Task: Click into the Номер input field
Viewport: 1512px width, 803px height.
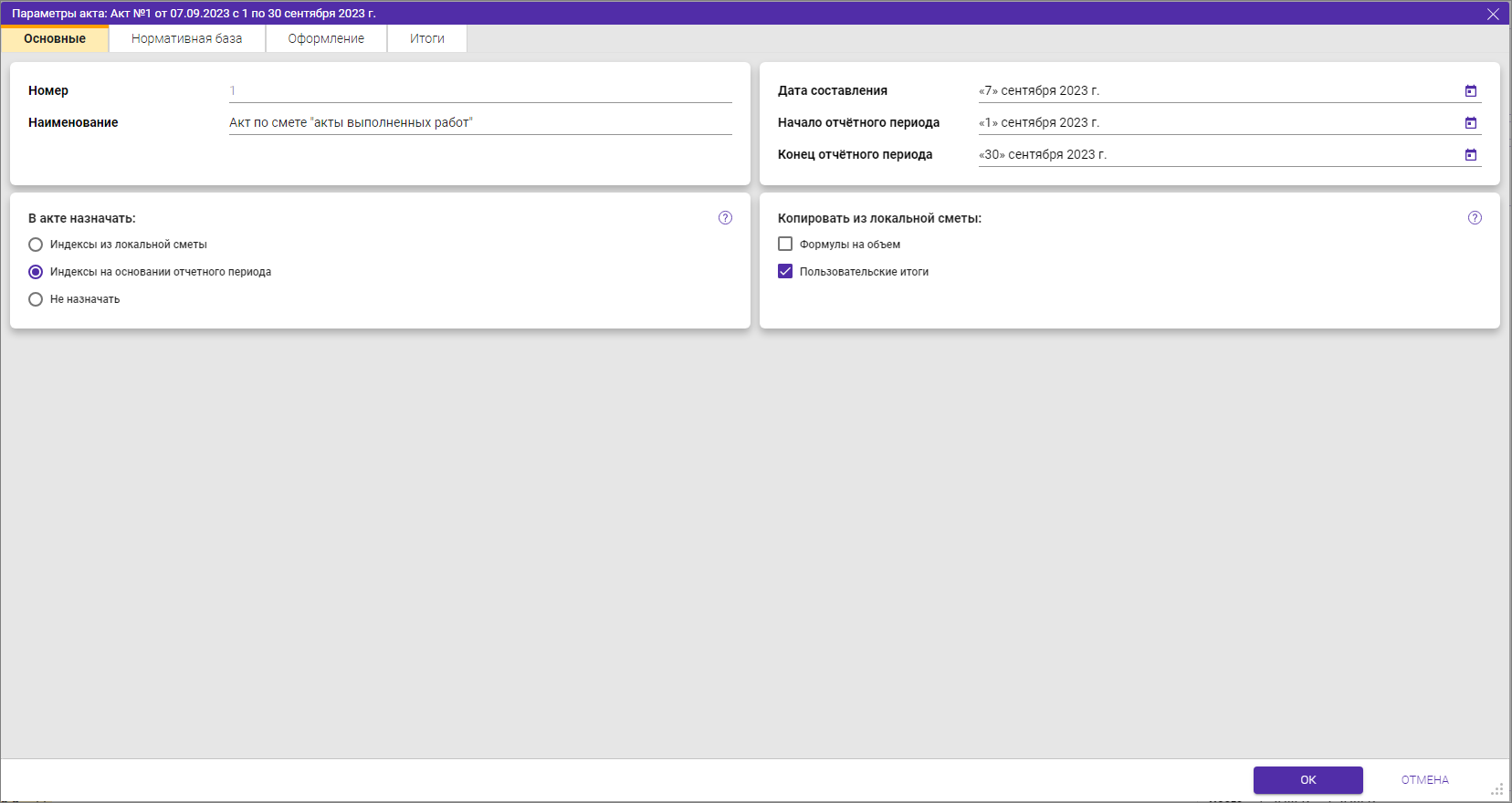Action: click(480, 91)
